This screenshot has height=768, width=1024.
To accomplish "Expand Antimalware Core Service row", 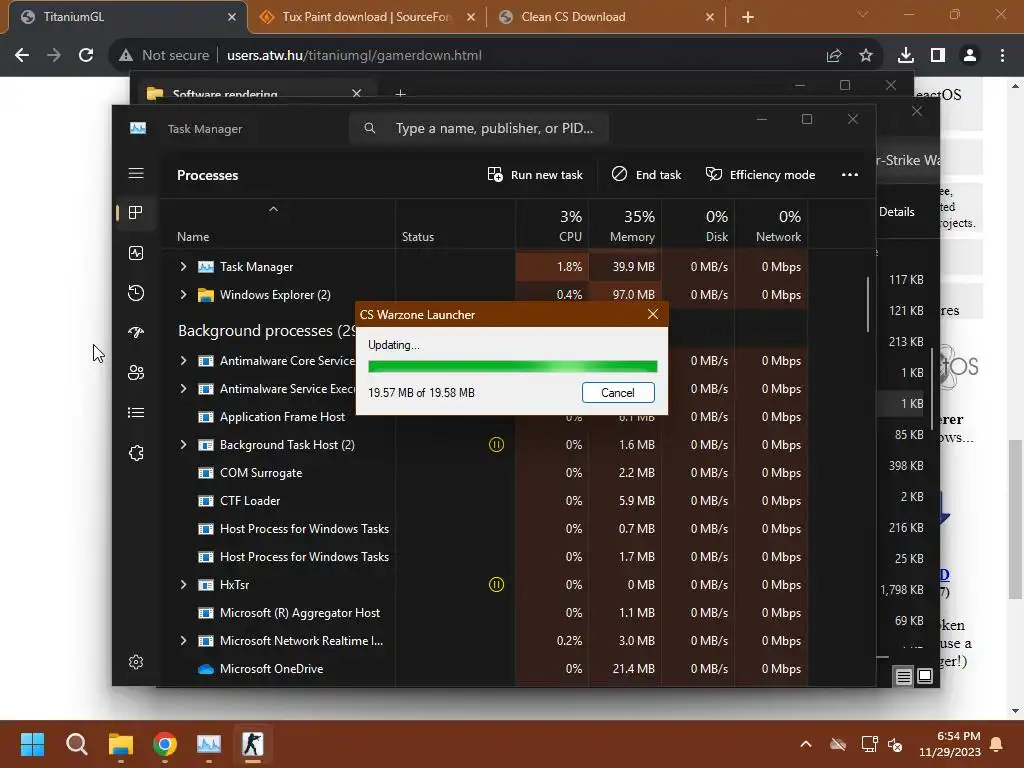I will (184, 360).
